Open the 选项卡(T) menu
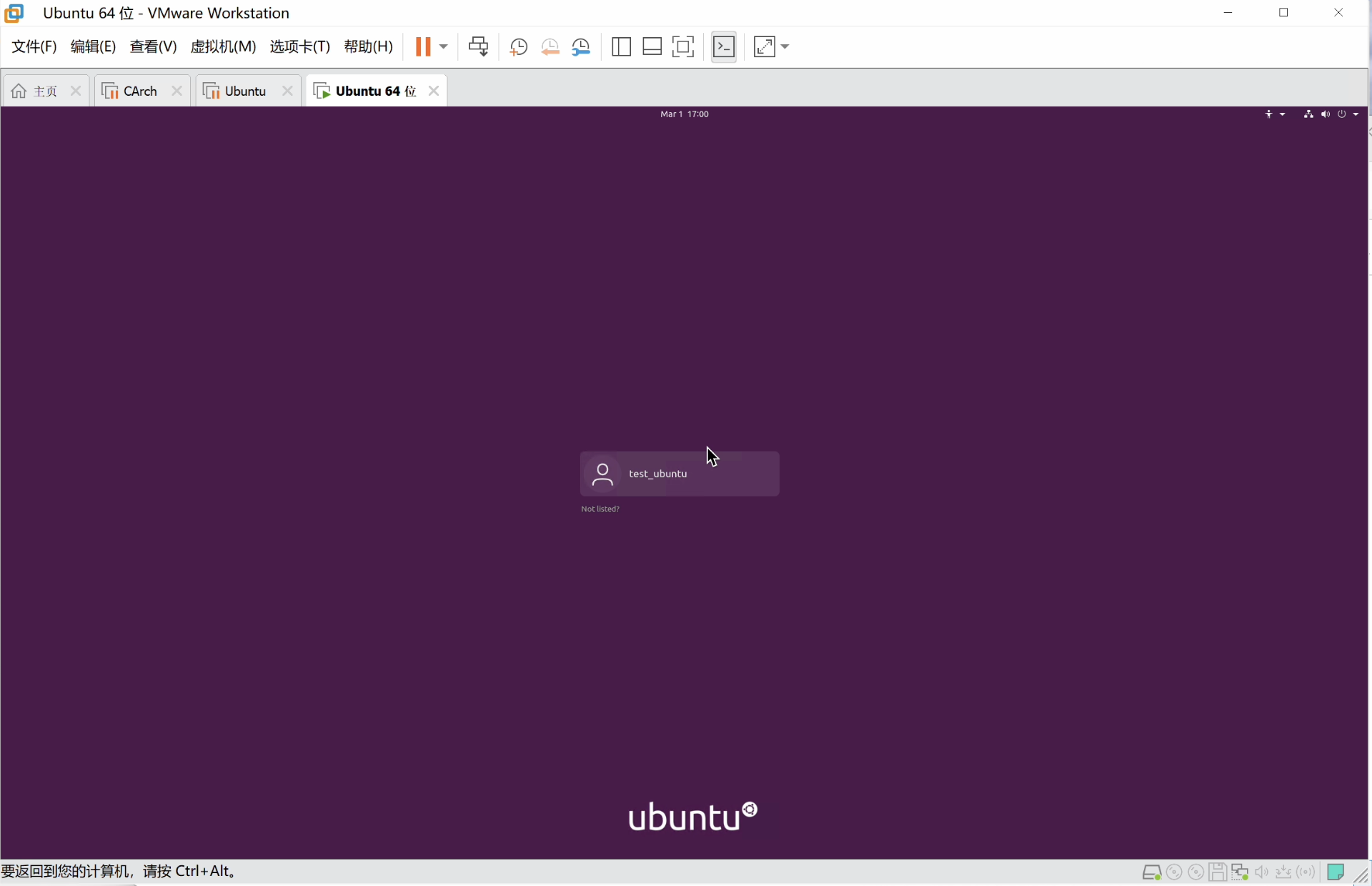 click(299, 46)
